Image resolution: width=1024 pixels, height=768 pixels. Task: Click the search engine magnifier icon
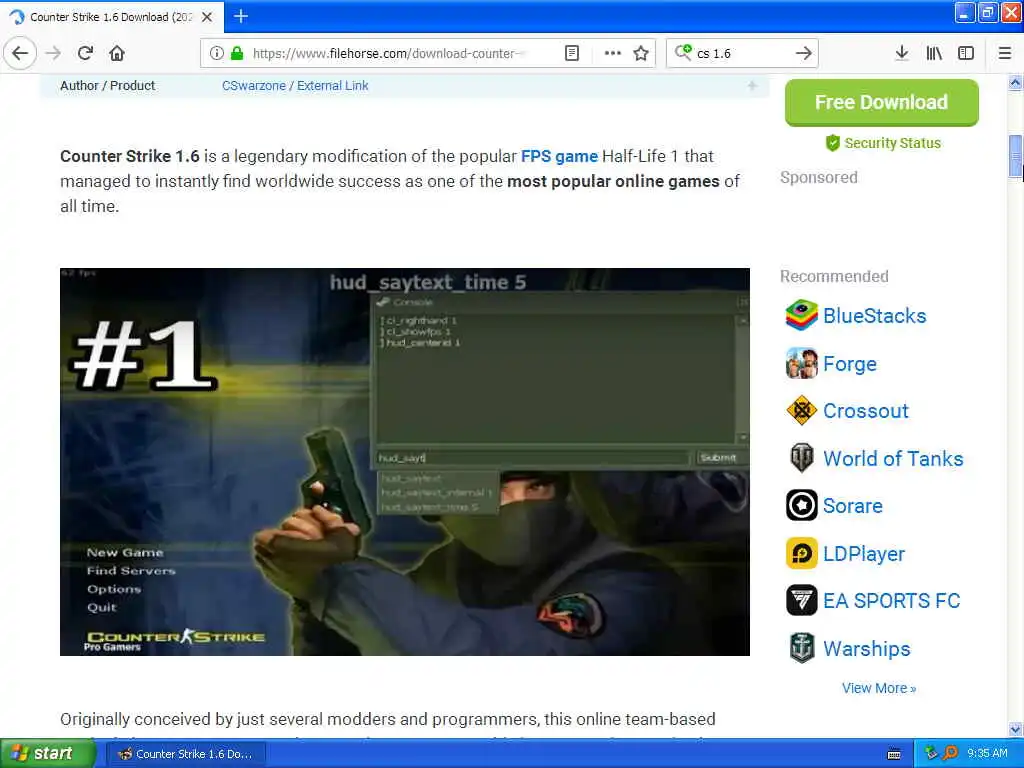[x=683, y=52]
